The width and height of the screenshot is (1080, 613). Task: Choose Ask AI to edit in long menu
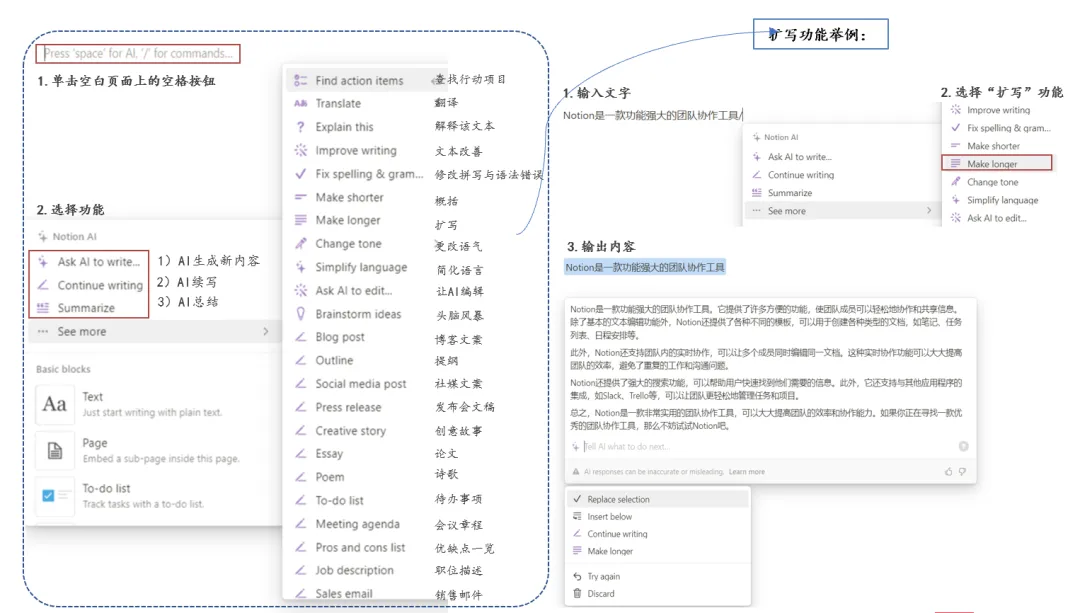coord(353,290)
